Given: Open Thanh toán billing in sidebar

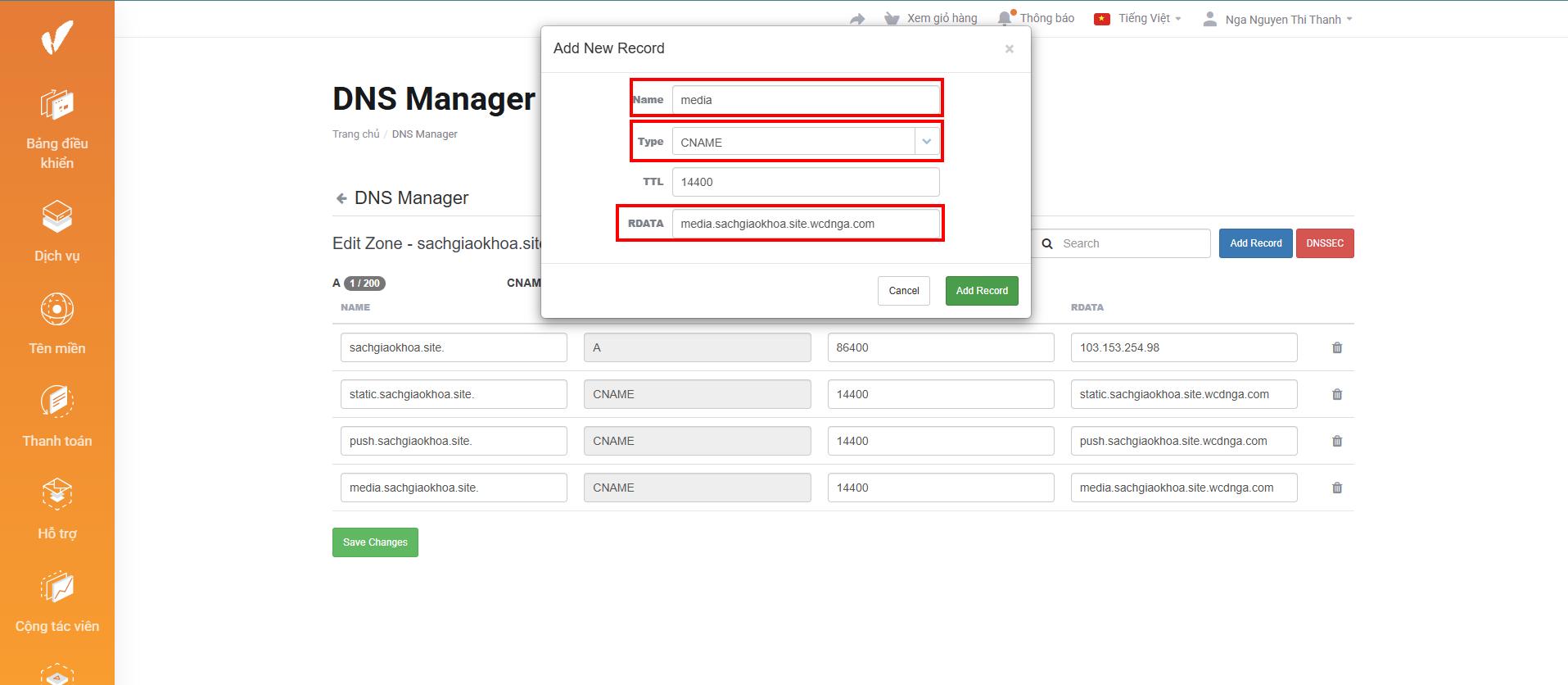Looking at the screenshot, I should (x=56, y=417).
